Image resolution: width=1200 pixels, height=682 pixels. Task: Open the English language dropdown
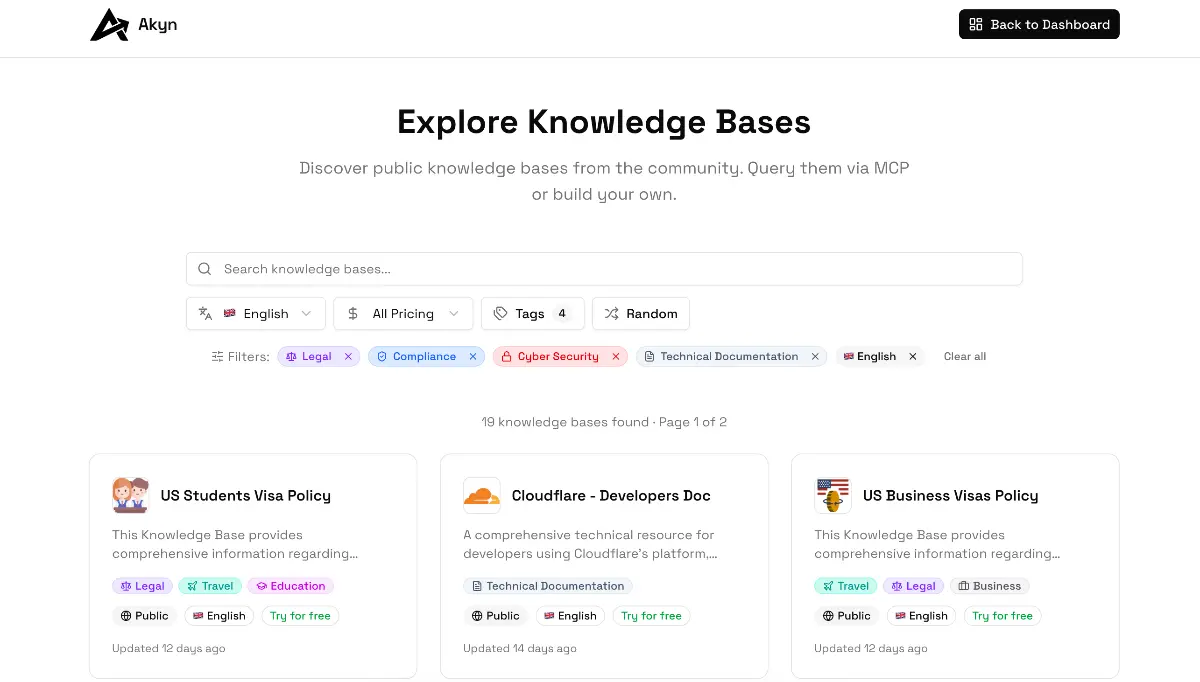coord(256,314)
